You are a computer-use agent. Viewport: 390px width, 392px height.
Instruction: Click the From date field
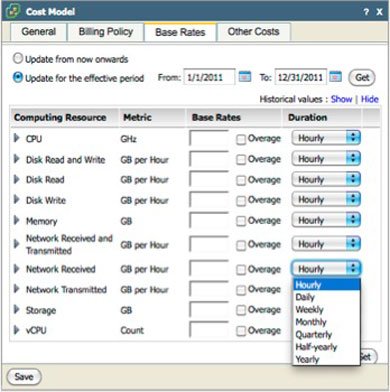tap(209, 77)
